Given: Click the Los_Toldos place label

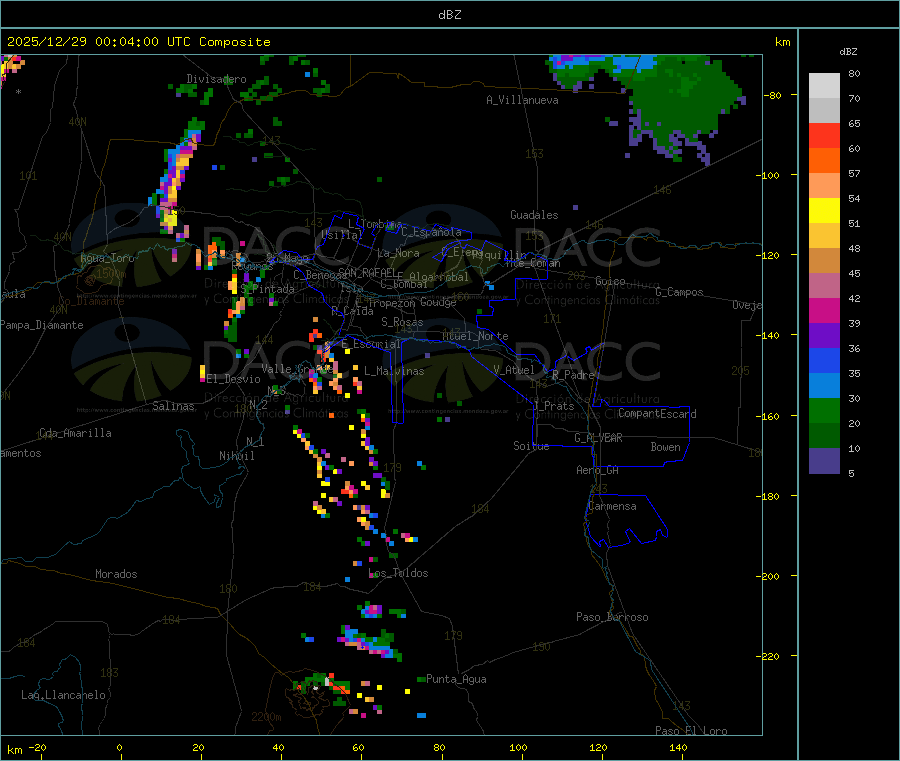Looking at the screenshot, I should pos(398,573).
